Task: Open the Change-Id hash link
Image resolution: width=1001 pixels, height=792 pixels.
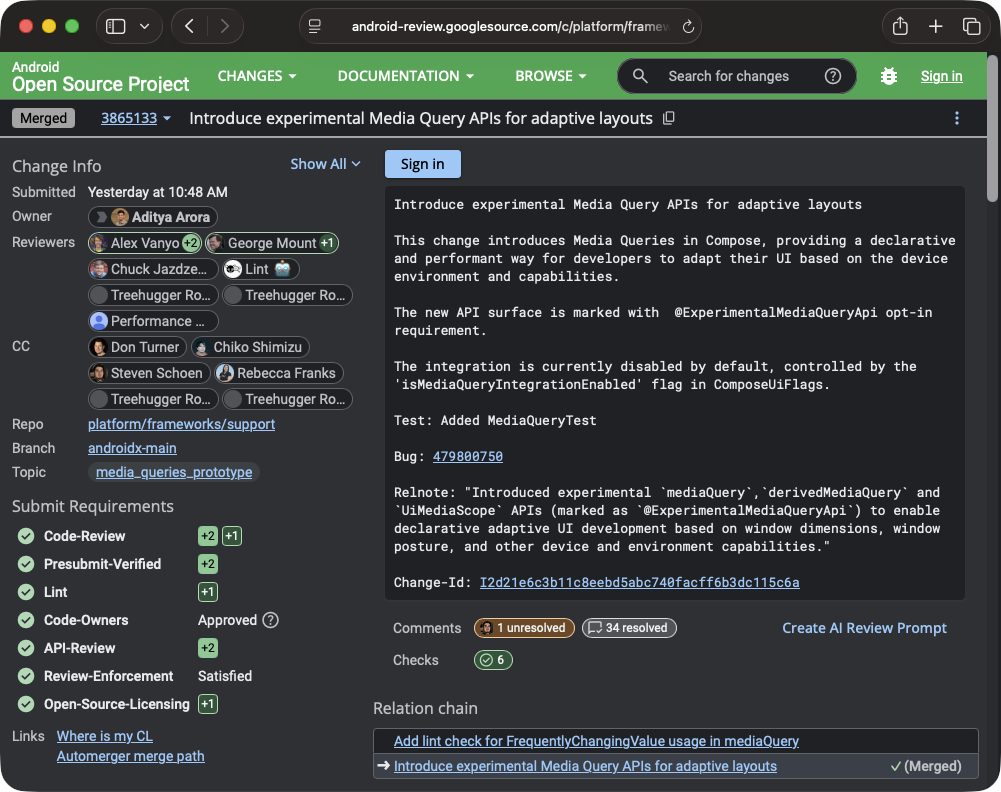Action: (x=640, y=582)
